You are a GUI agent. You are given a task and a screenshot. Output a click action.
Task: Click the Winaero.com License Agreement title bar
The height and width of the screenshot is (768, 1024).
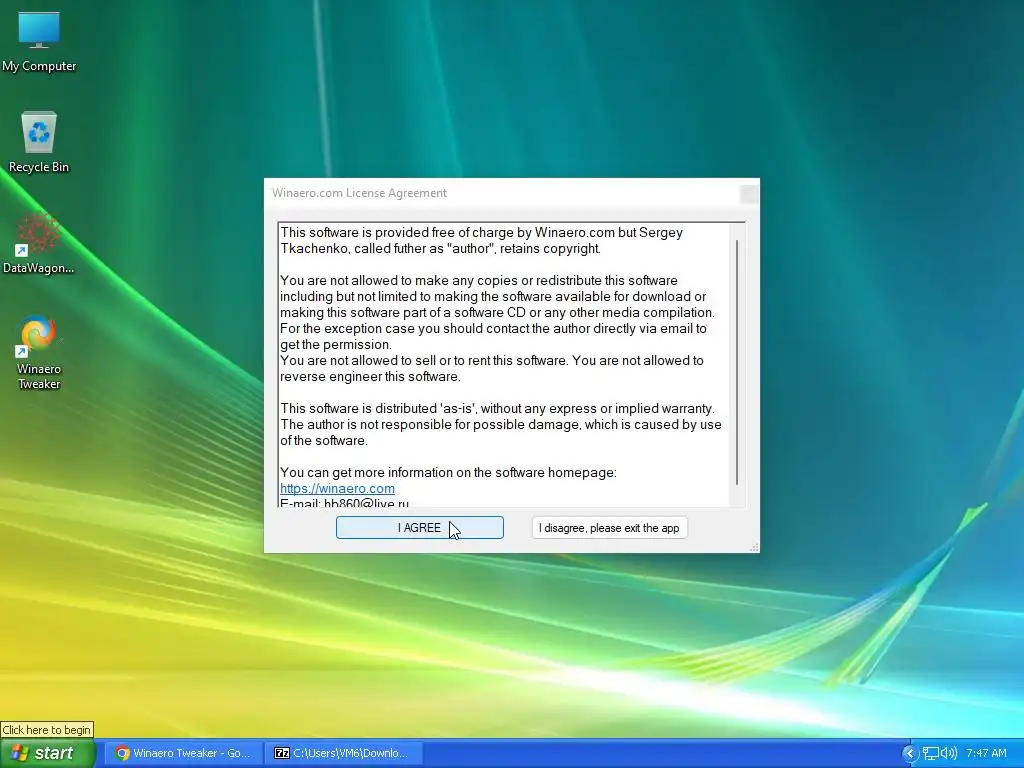(x=503, y=193)
